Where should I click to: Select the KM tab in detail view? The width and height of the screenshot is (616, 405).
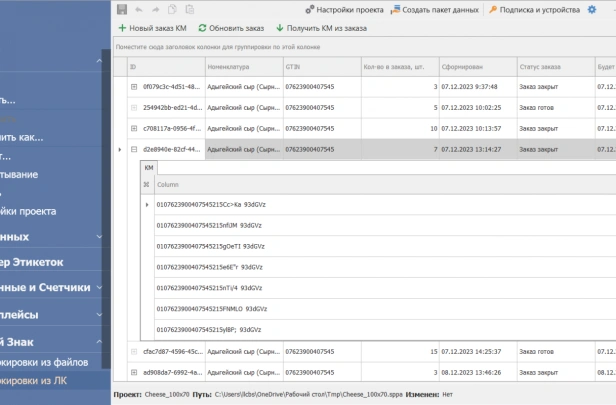(x=149, y=168)
